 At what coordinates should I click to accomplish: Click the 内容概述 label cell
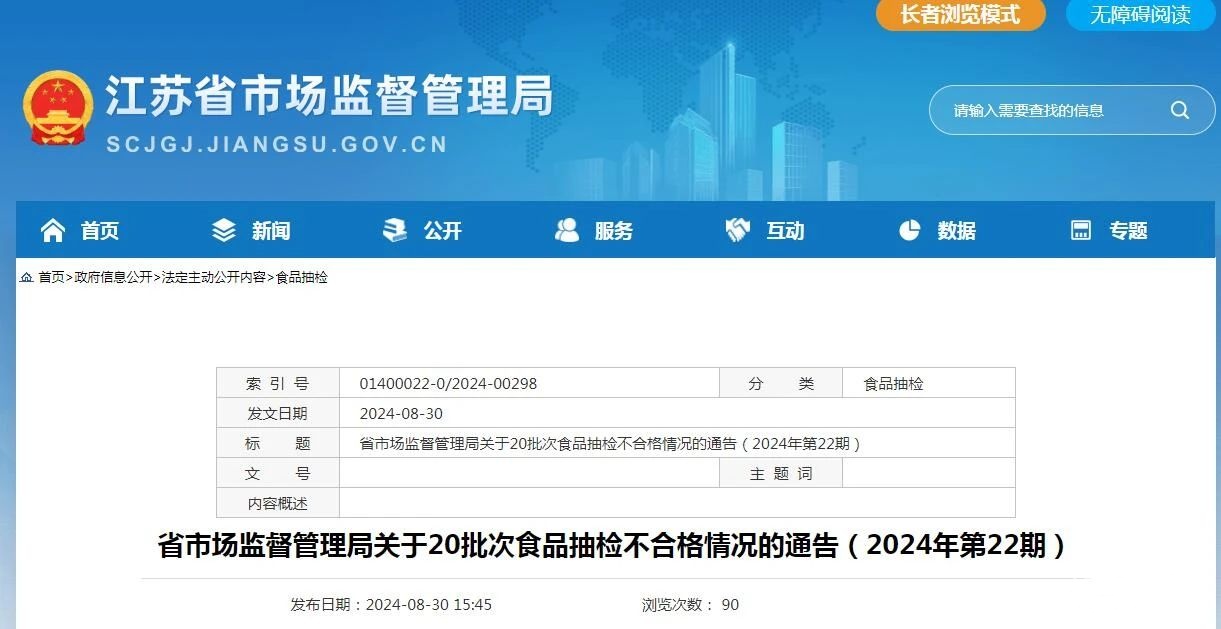(278, 503)
